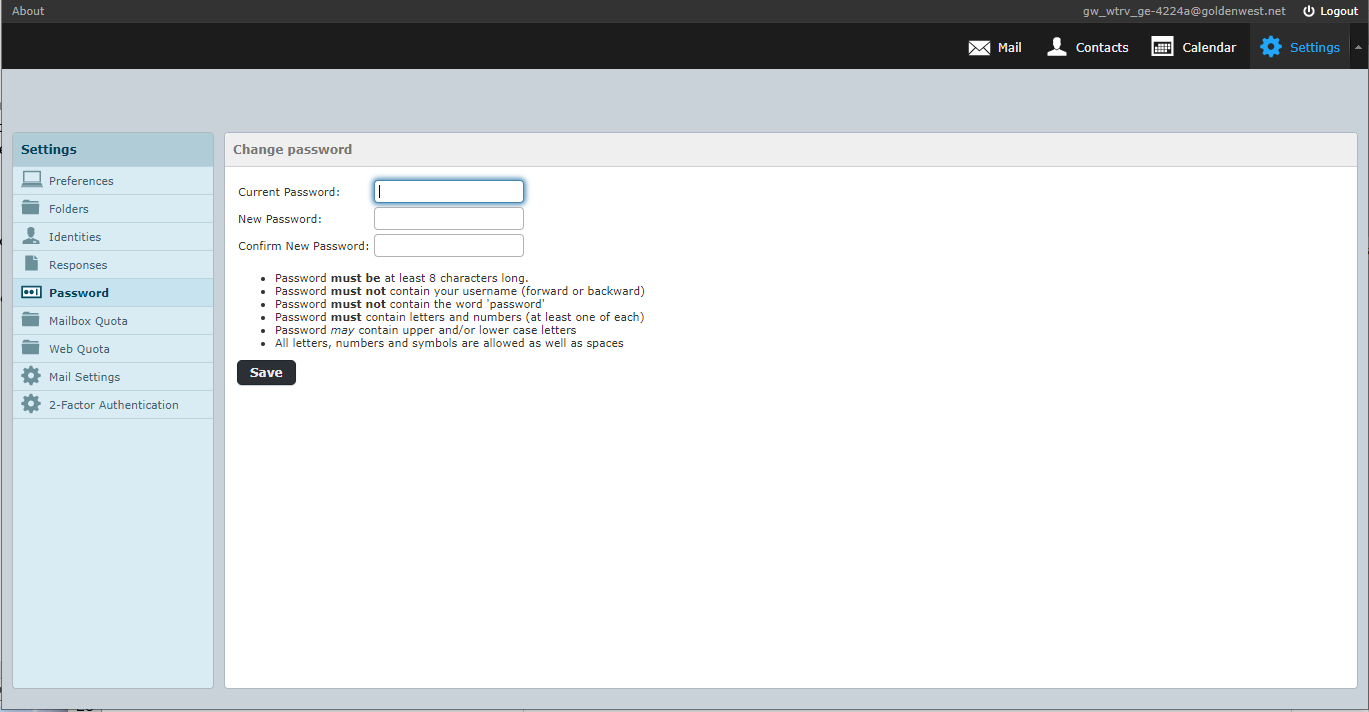Open the About page
Screen dimensions: 1369x712
tap(27, 11)
